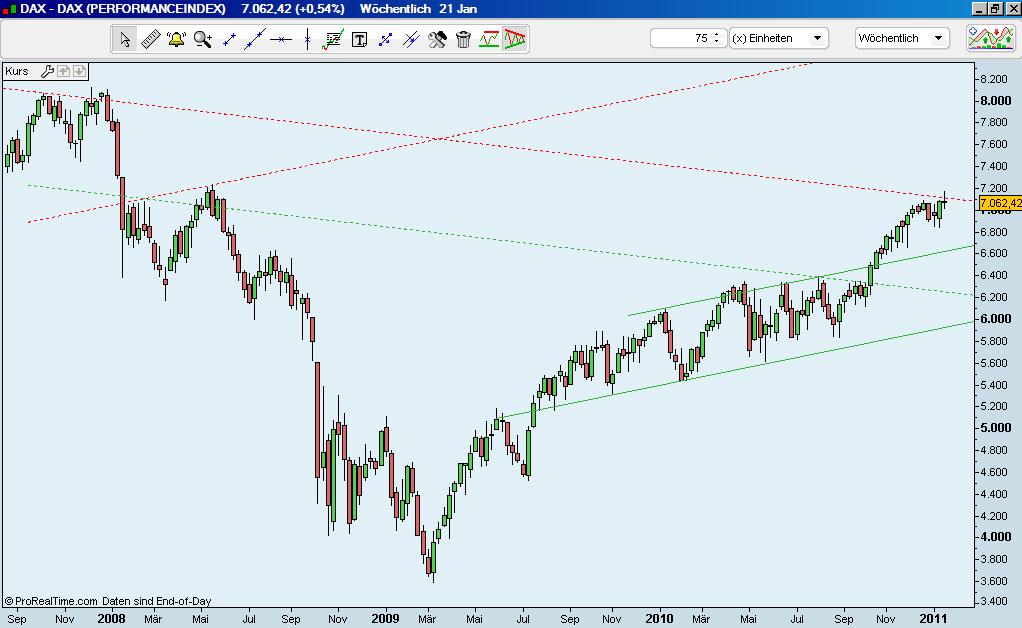Activate the zoom magnifier tool
This screenshot has height=628, width=1022.
[201, 38]
